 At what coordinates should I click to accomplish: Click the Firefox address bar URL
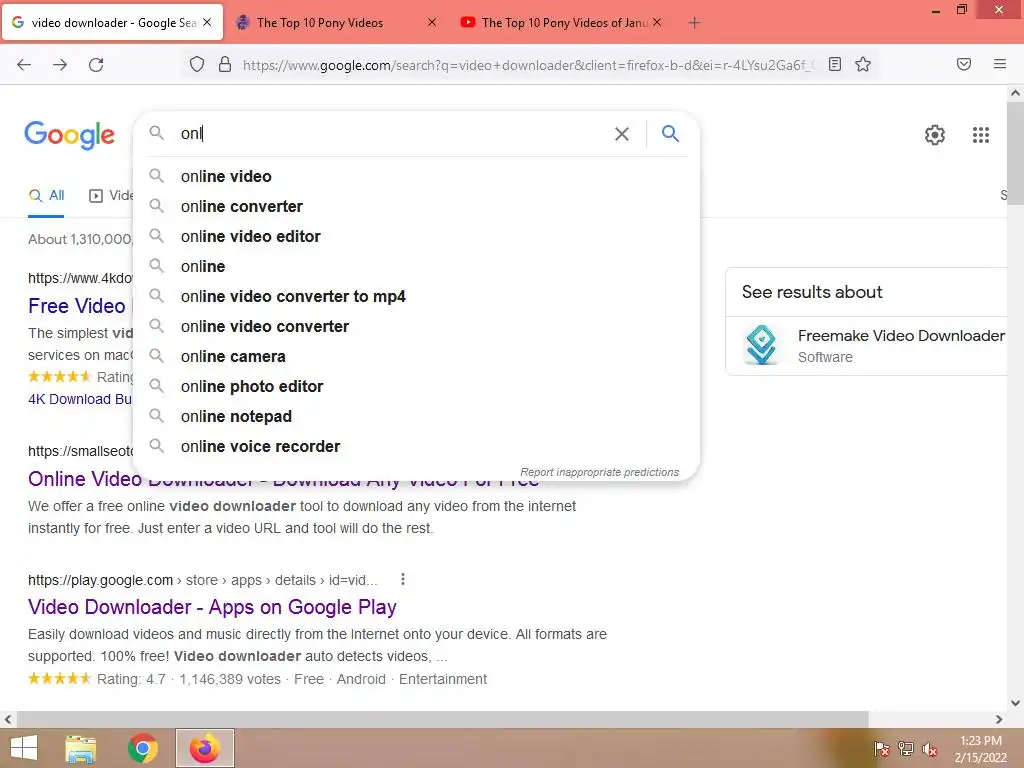[x=528, y=65]
